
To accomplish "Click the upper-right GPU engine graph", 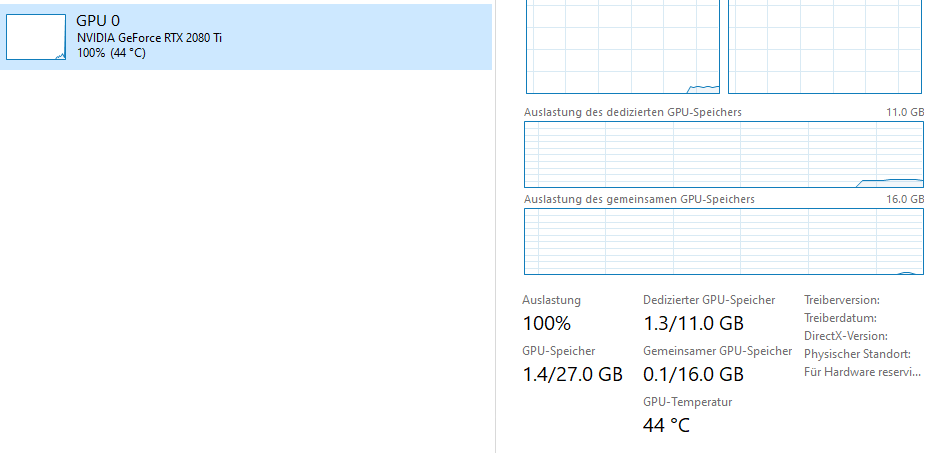I will [825, 47].
